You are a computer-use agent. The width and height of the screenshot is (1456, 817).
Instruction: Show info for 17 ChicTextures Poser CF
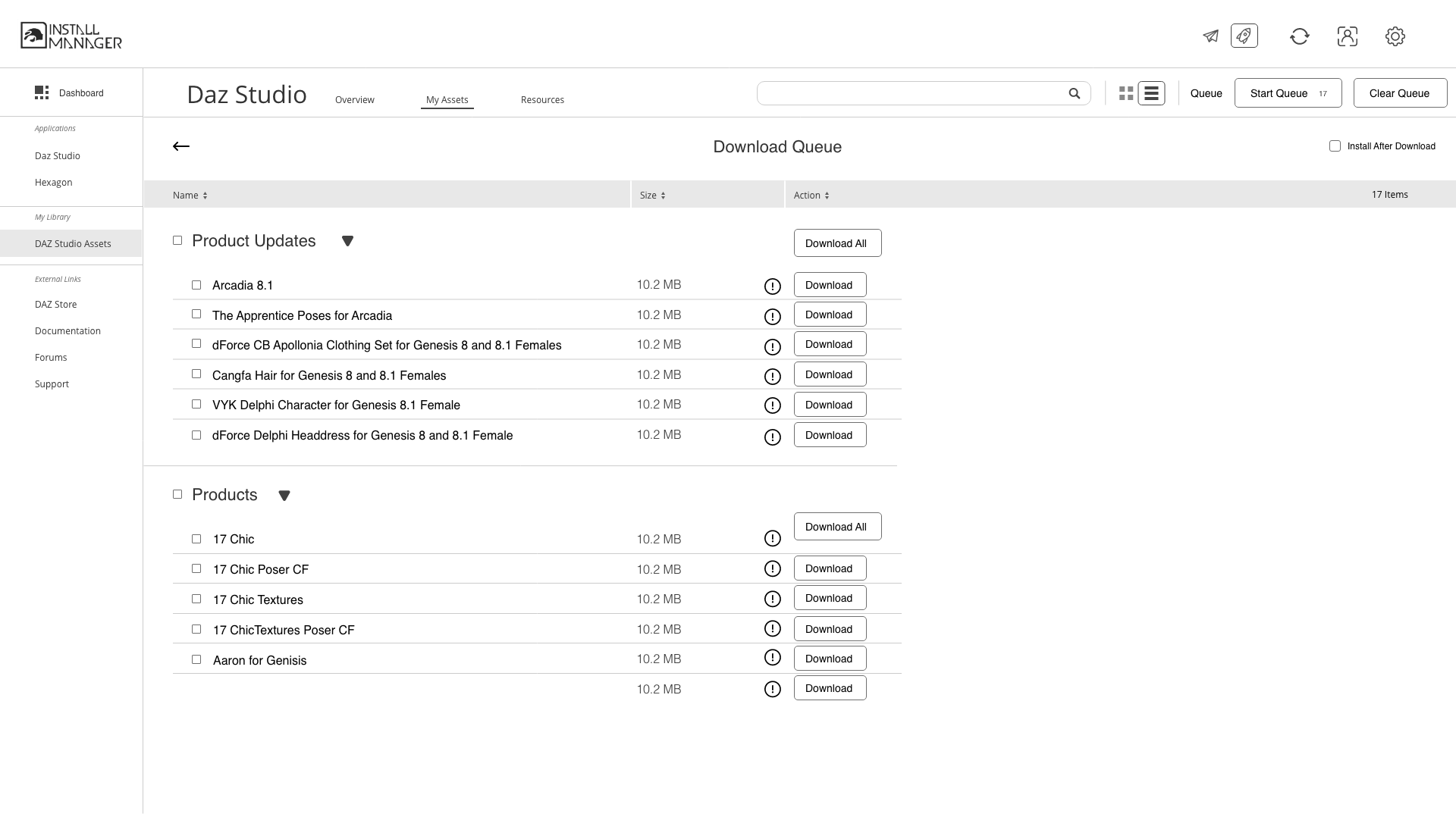(772, 628)
